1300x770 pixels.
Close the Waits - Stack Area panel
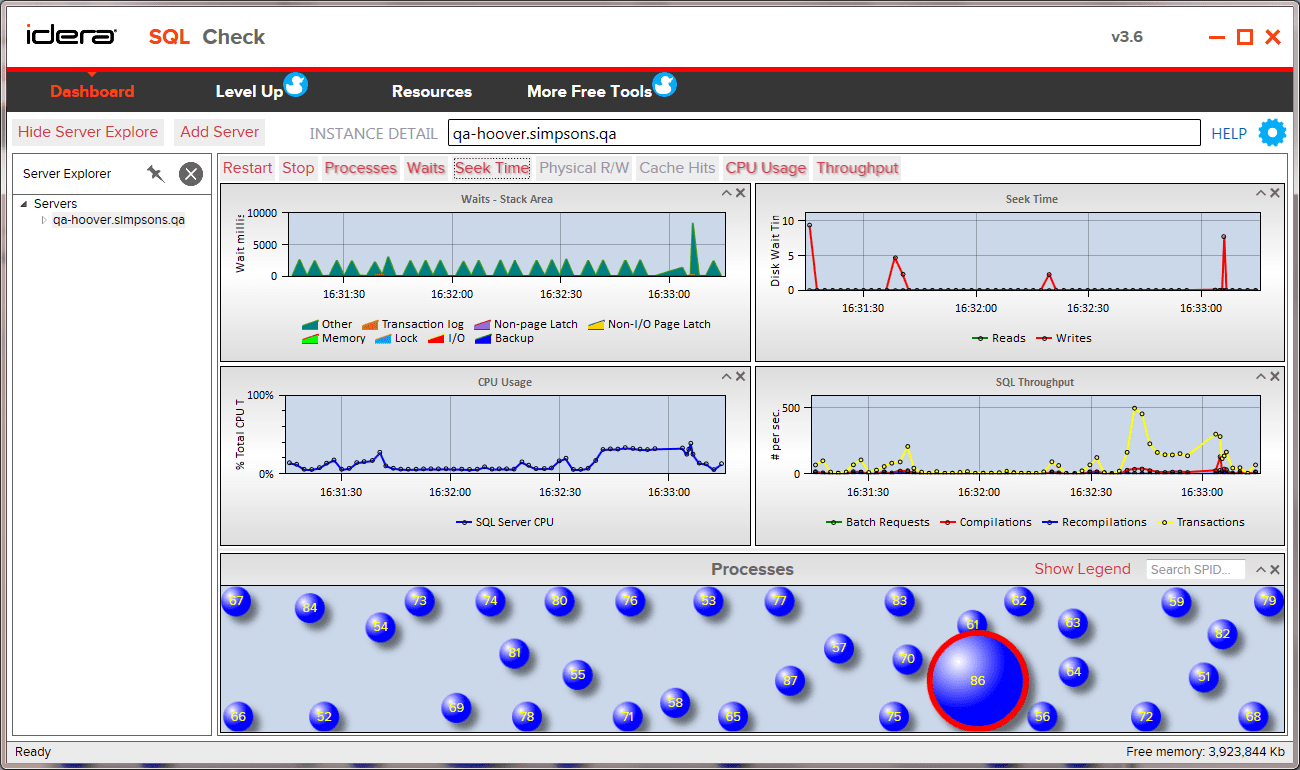click(x=740, y=192)
